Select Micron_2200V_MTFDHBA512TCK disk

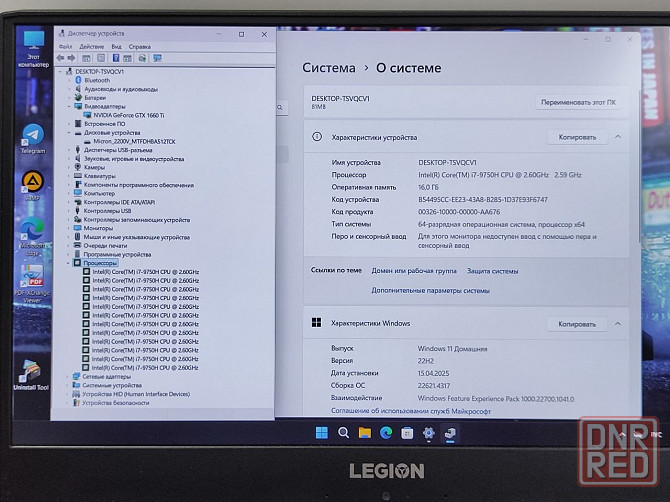[x=134, y=141]
